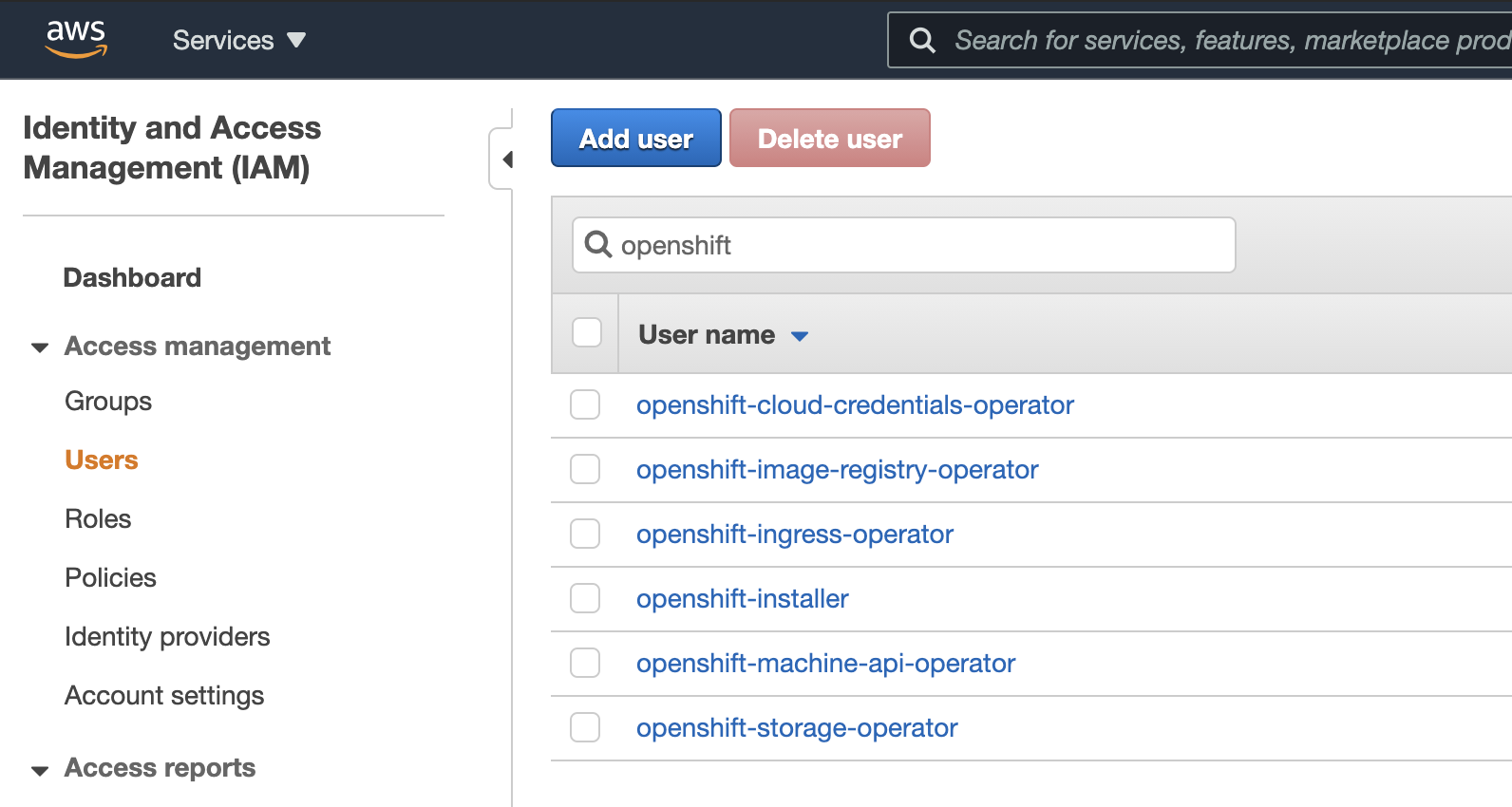Select checkbox for openshift-image-registry-operator
The image size is (1512, 807).
click(x=585, y=469)
